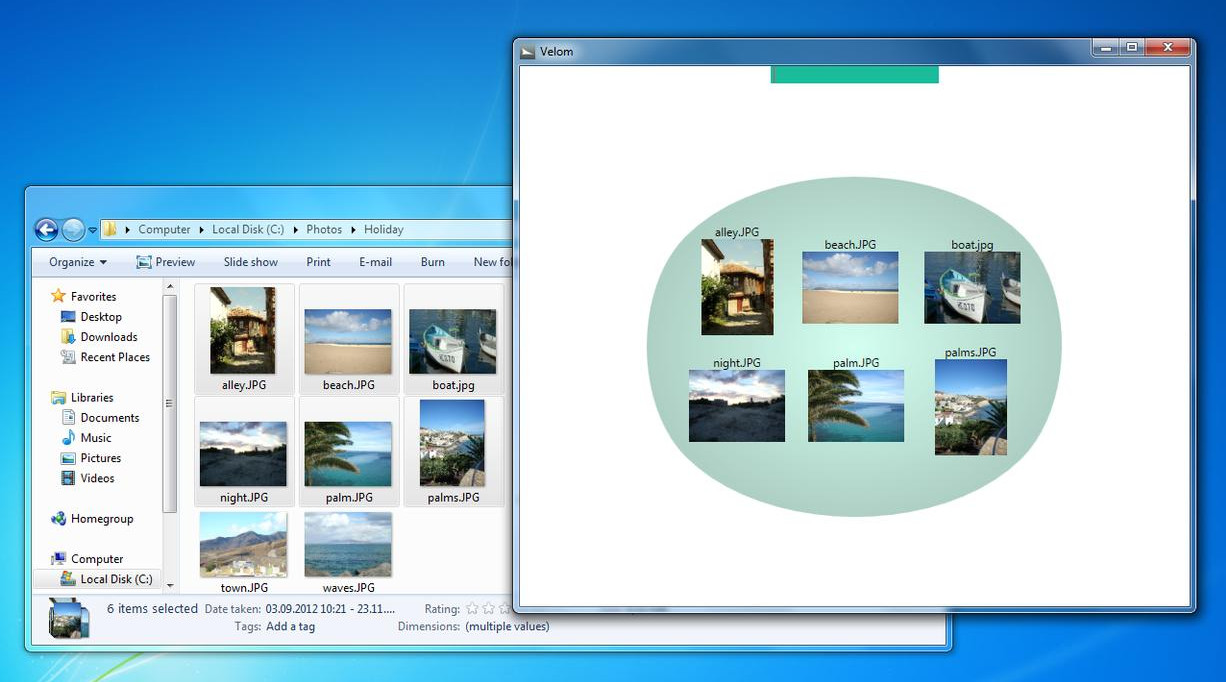The image size is (1226, 682).
Task: Click Date taken value in details pane
Action: (330, 608)
